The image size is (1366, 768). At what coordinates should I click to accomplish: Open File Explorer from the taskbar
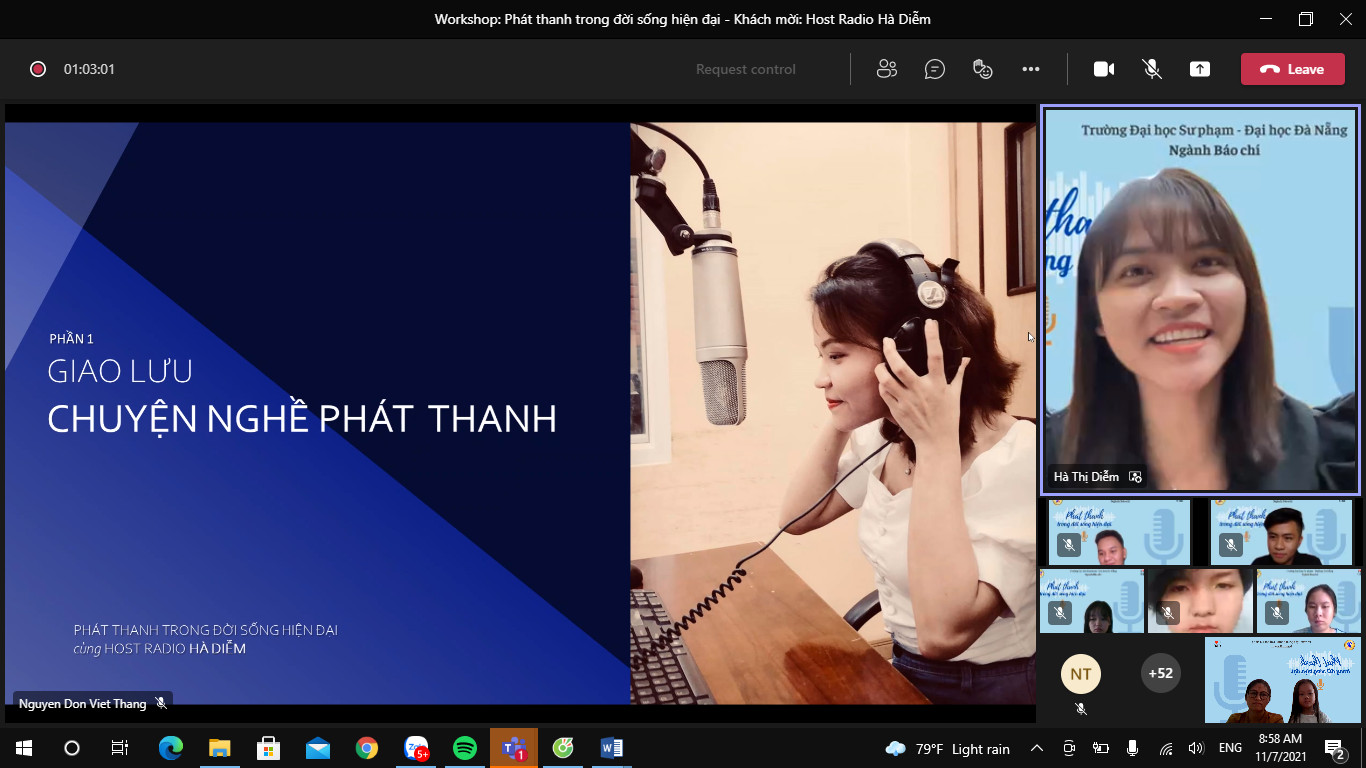coord(220,748)
